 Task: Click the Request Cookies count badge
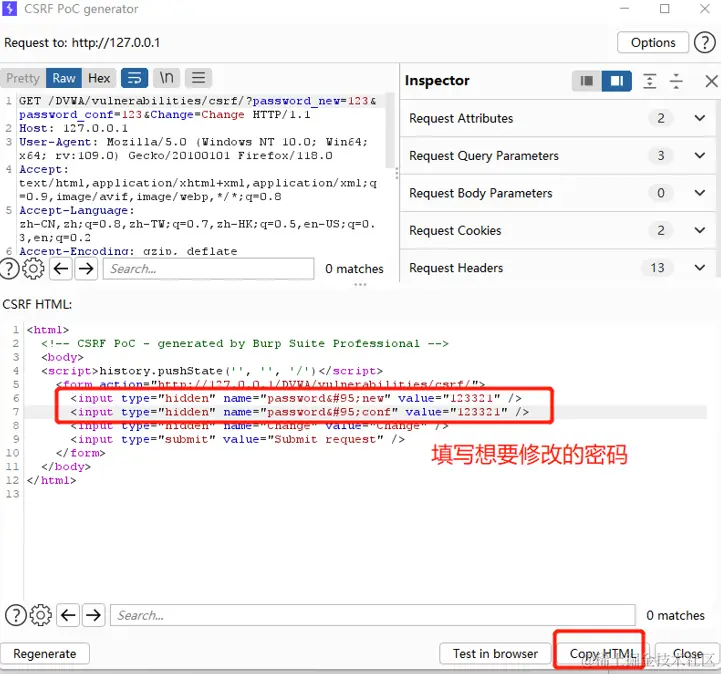click(660, 230)
